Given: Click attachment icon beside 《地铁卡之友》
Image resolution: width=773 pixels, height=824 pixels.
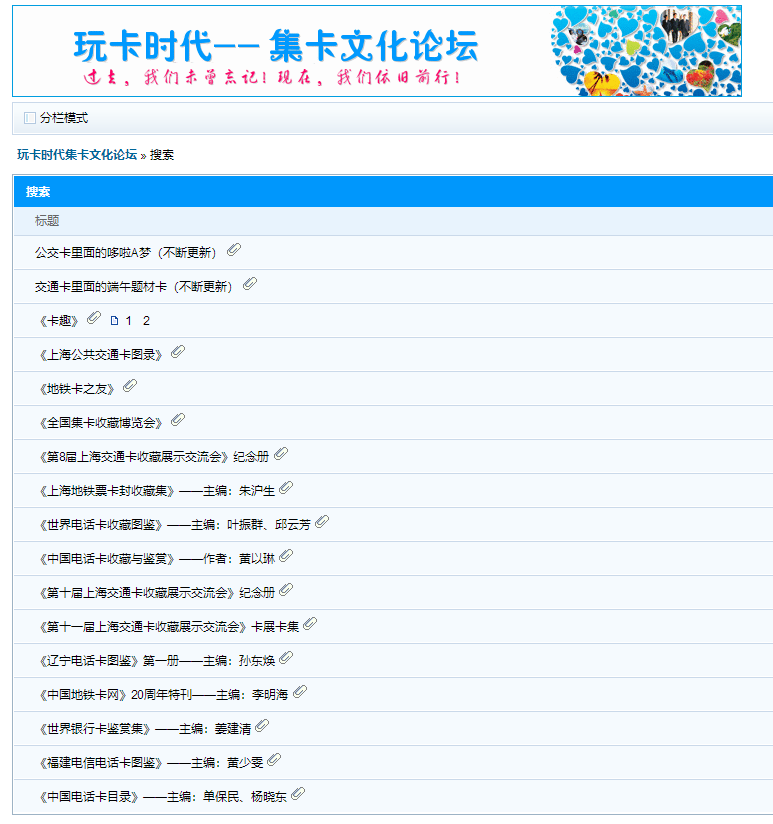Looking at the screenshot, I should point(130,386).
